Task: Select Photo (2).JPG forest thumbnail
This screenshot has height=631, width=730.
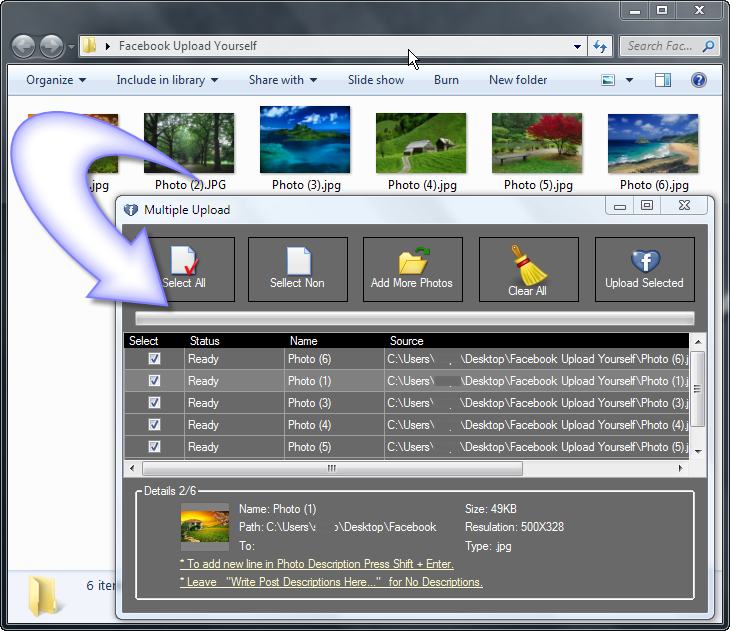Action: coord(189,142)
